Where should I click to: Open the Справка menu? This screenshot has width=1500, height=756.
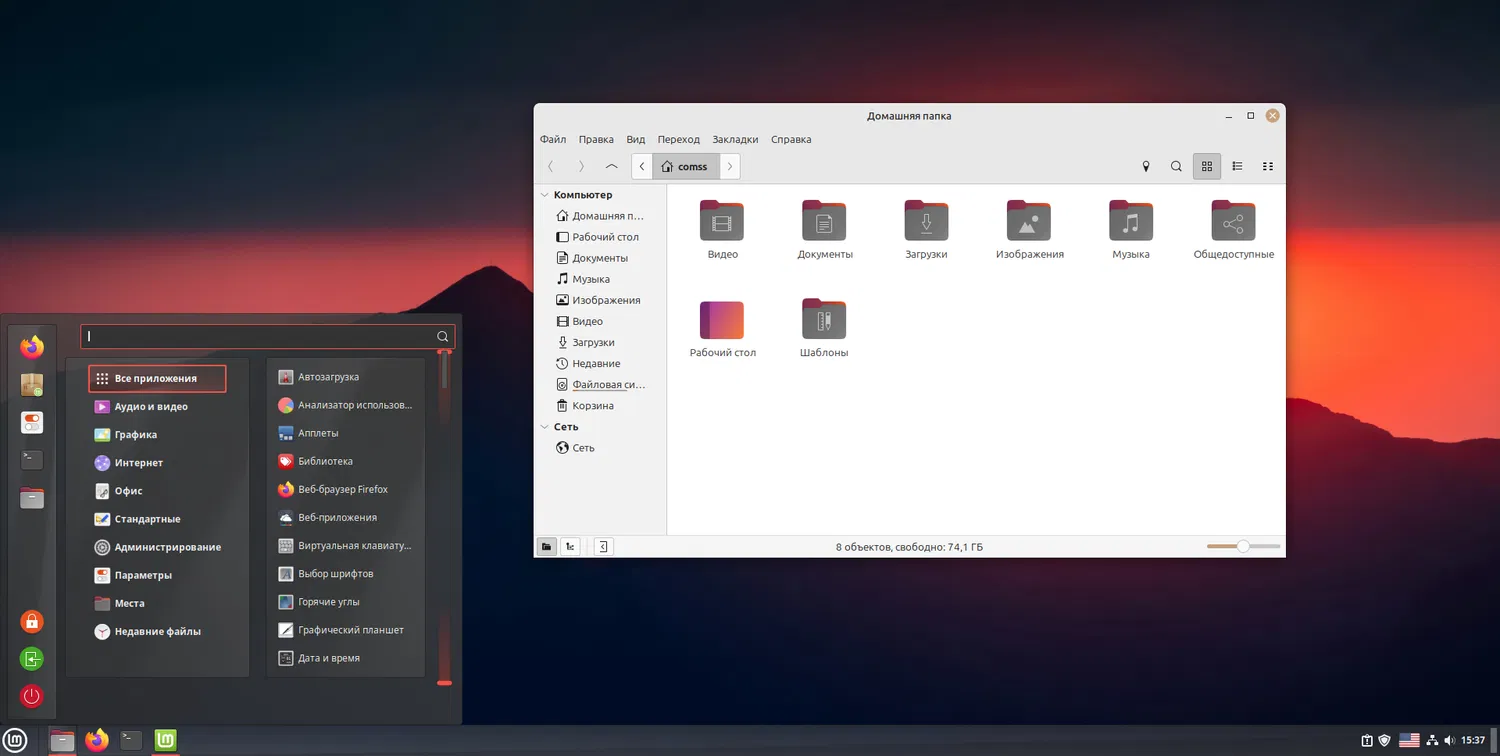tap(791, 139)
